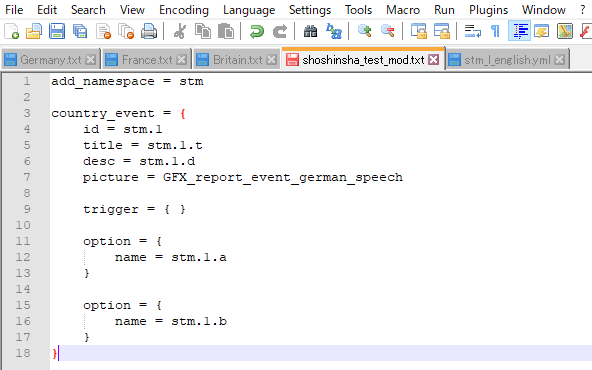Screen dimensions: 592x370
Task: Switch to the France.txt tab
Action: [x=147, y=60]
